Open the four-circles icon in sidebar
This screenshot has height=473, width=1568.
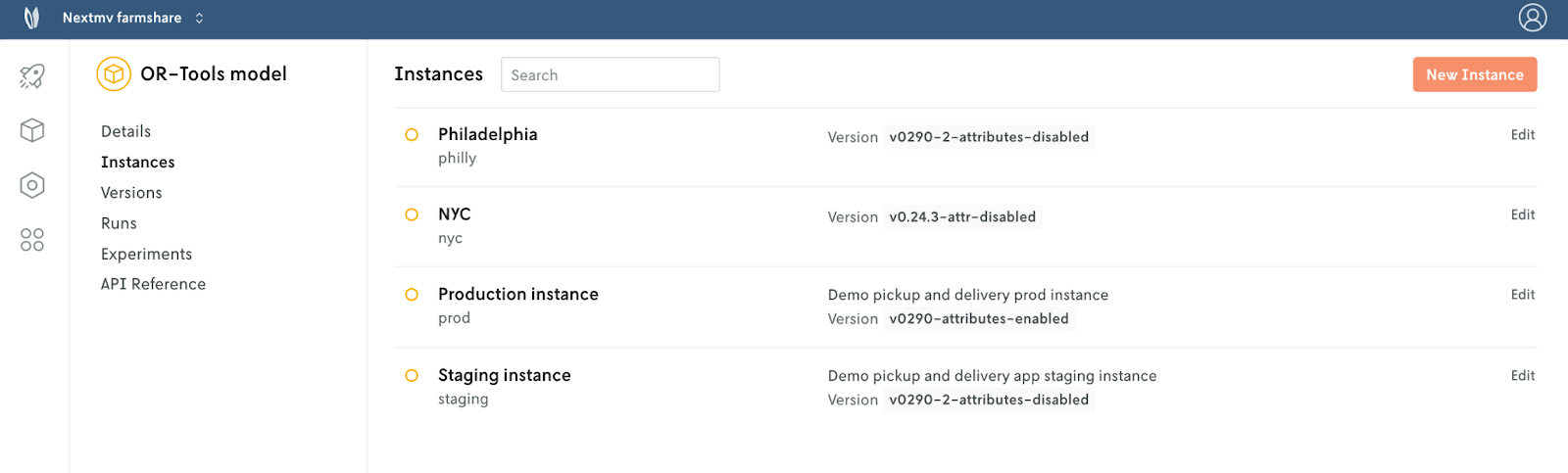(x=32, y=240)
